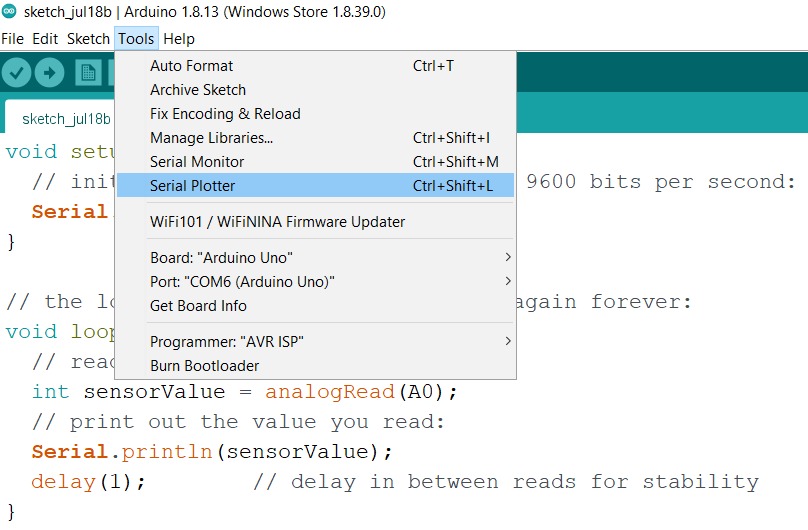Choose Auto Format from Tools menu
The image size is (808, 530).
pos(315,66)
